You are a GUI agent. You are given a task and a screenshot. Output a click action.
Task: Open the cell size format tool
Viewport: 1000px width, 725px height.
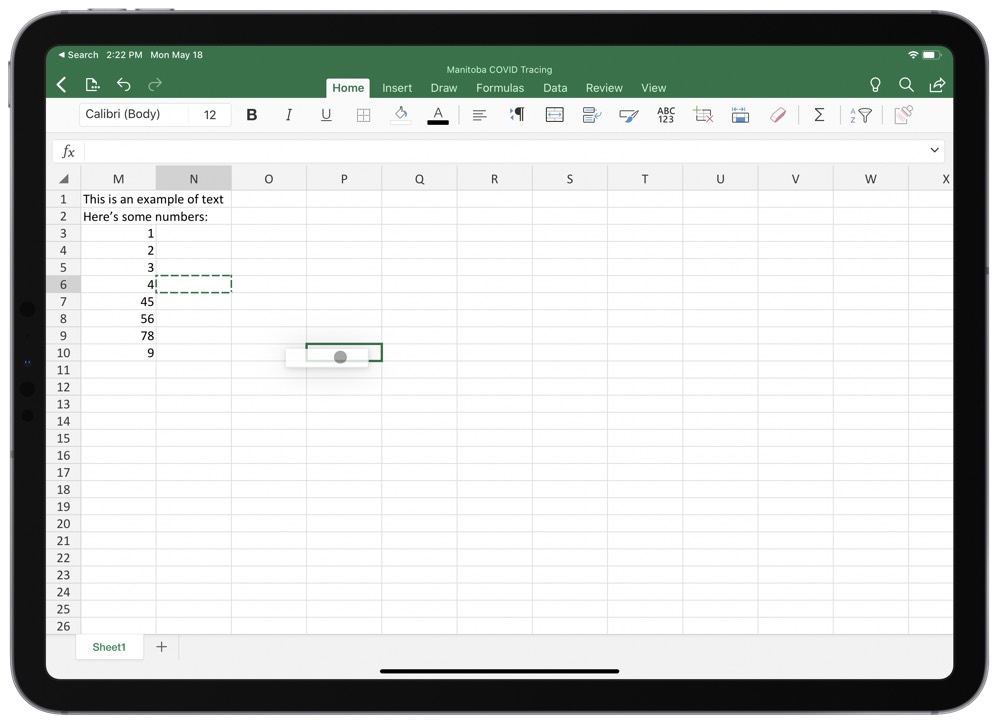pyautogui.click(x=740, y=115)
